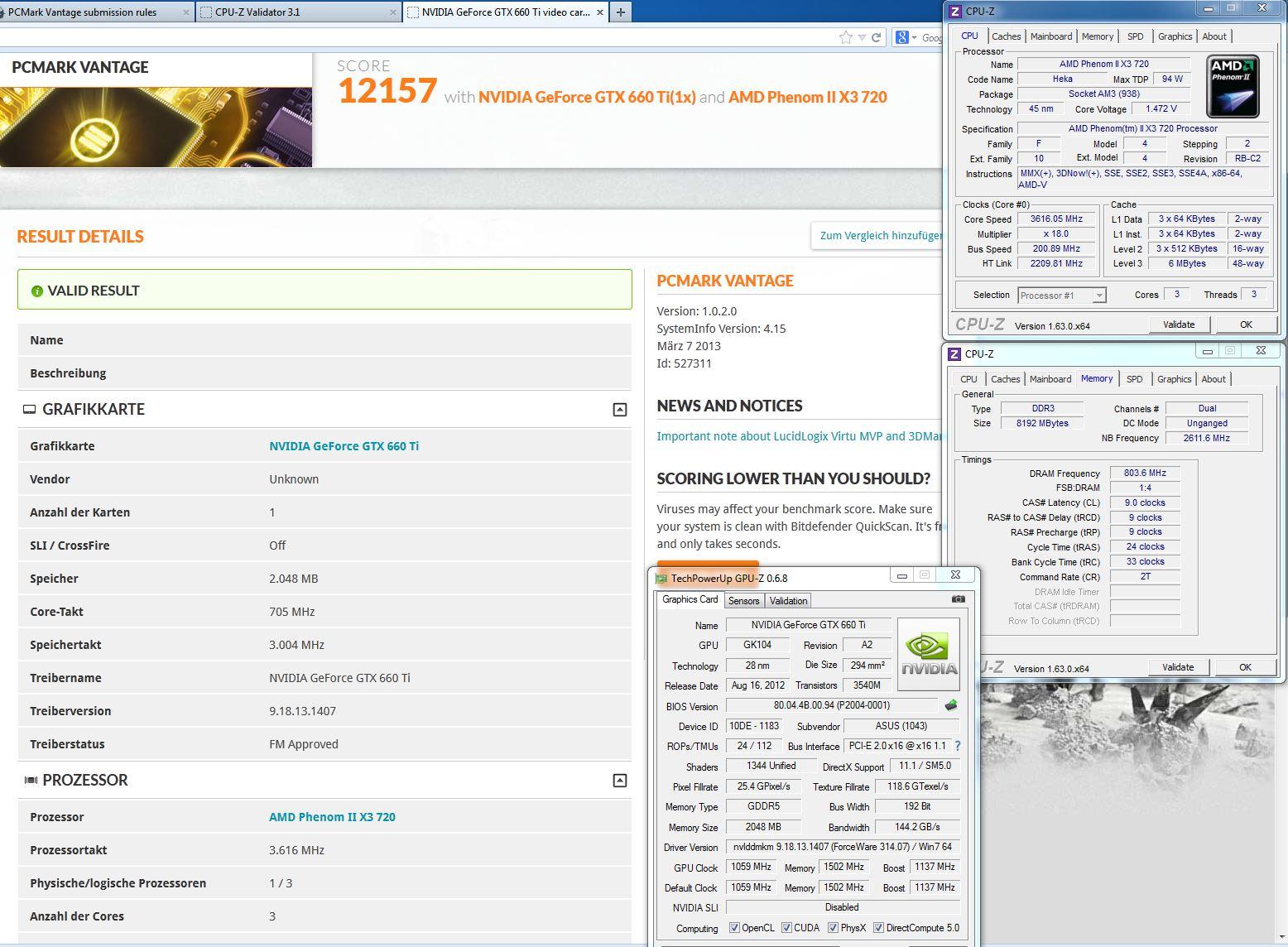Click the valid result info icon

[36, 291]
